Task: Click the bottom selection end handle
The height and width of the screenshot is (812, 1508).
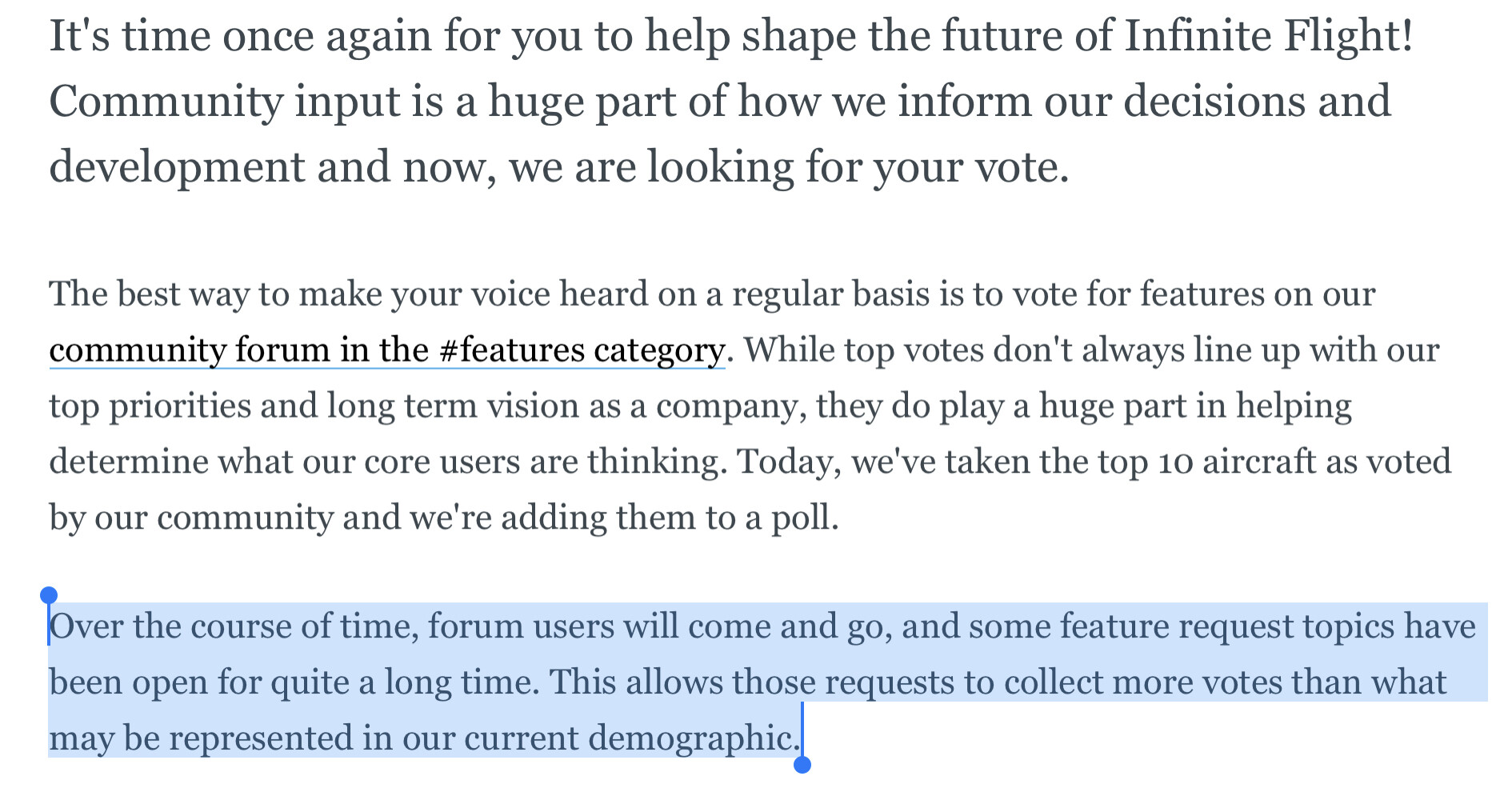Action: point(802,765)
